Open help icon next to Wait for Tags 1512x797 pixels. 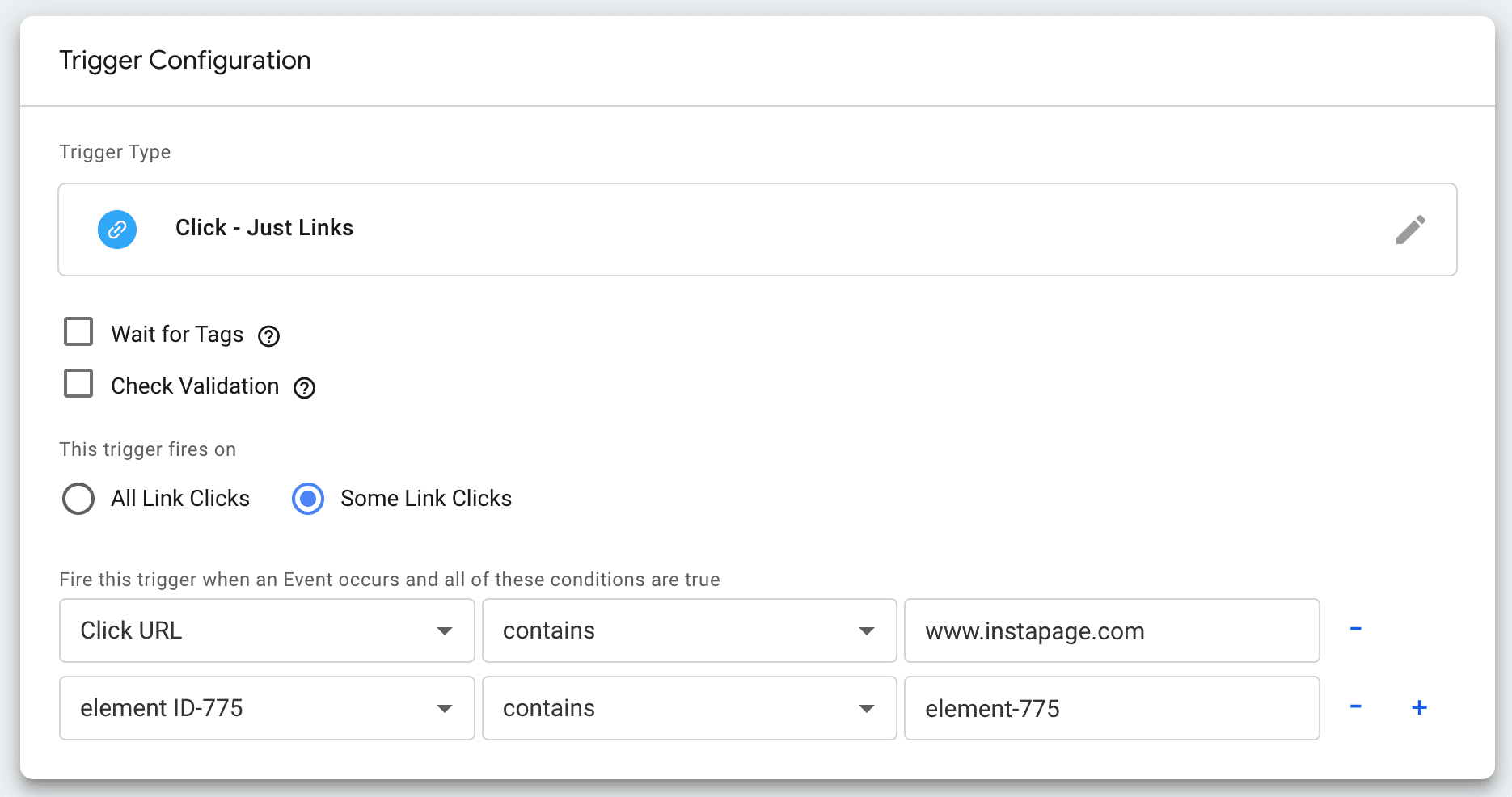pos(268,336)
